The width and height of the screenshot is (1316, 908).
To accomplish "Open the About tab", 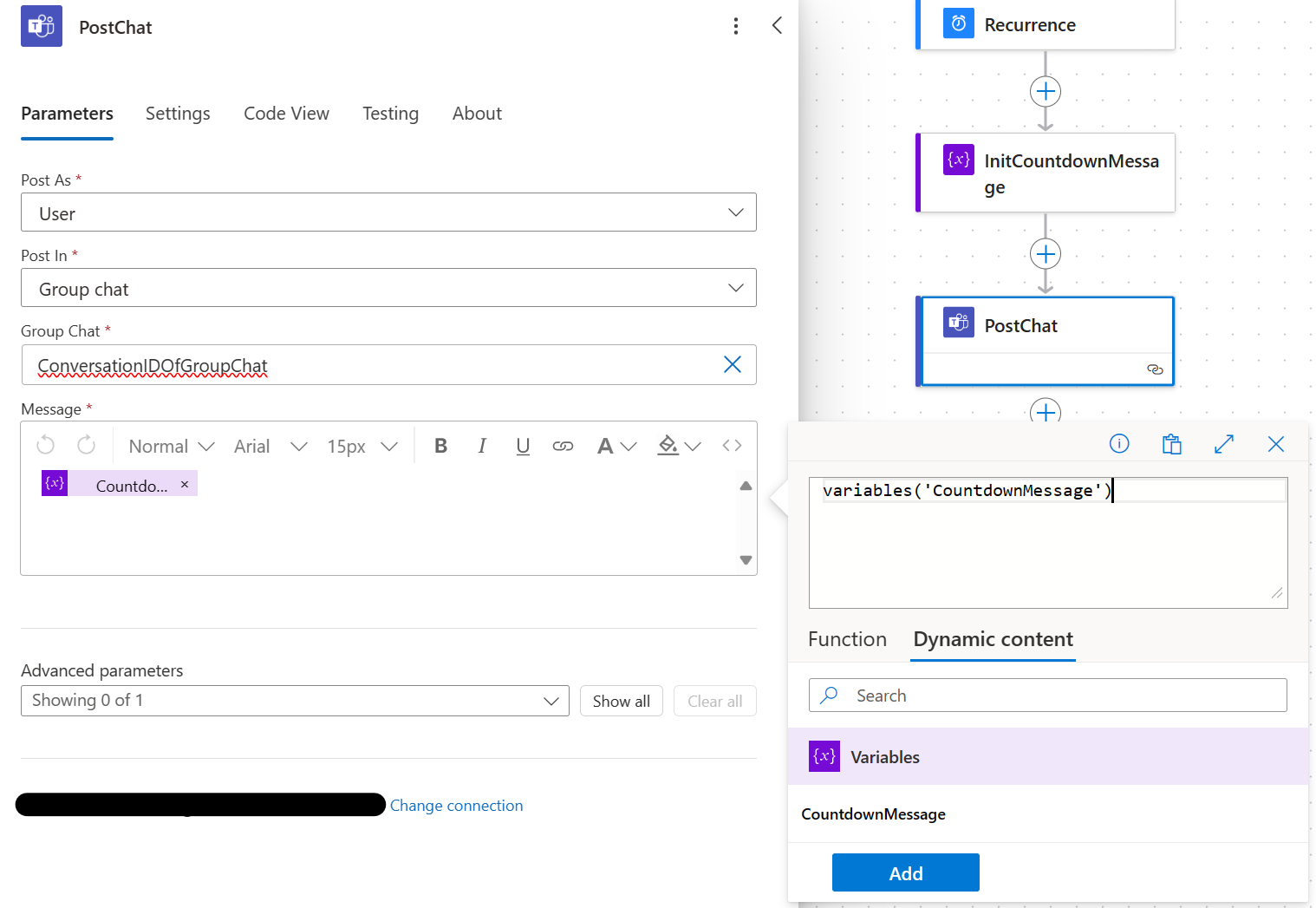I will coord(477,114).
